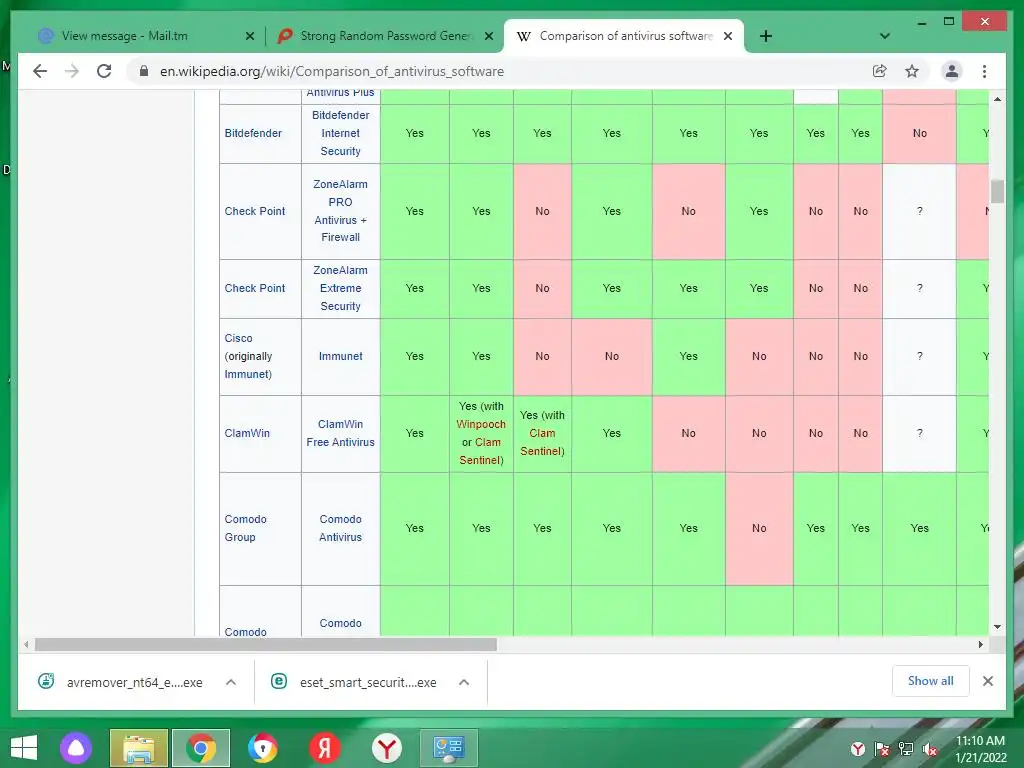Click the forward navigation arrow
This screenshot has height=768, width=1024.
[x=72, y=71]
